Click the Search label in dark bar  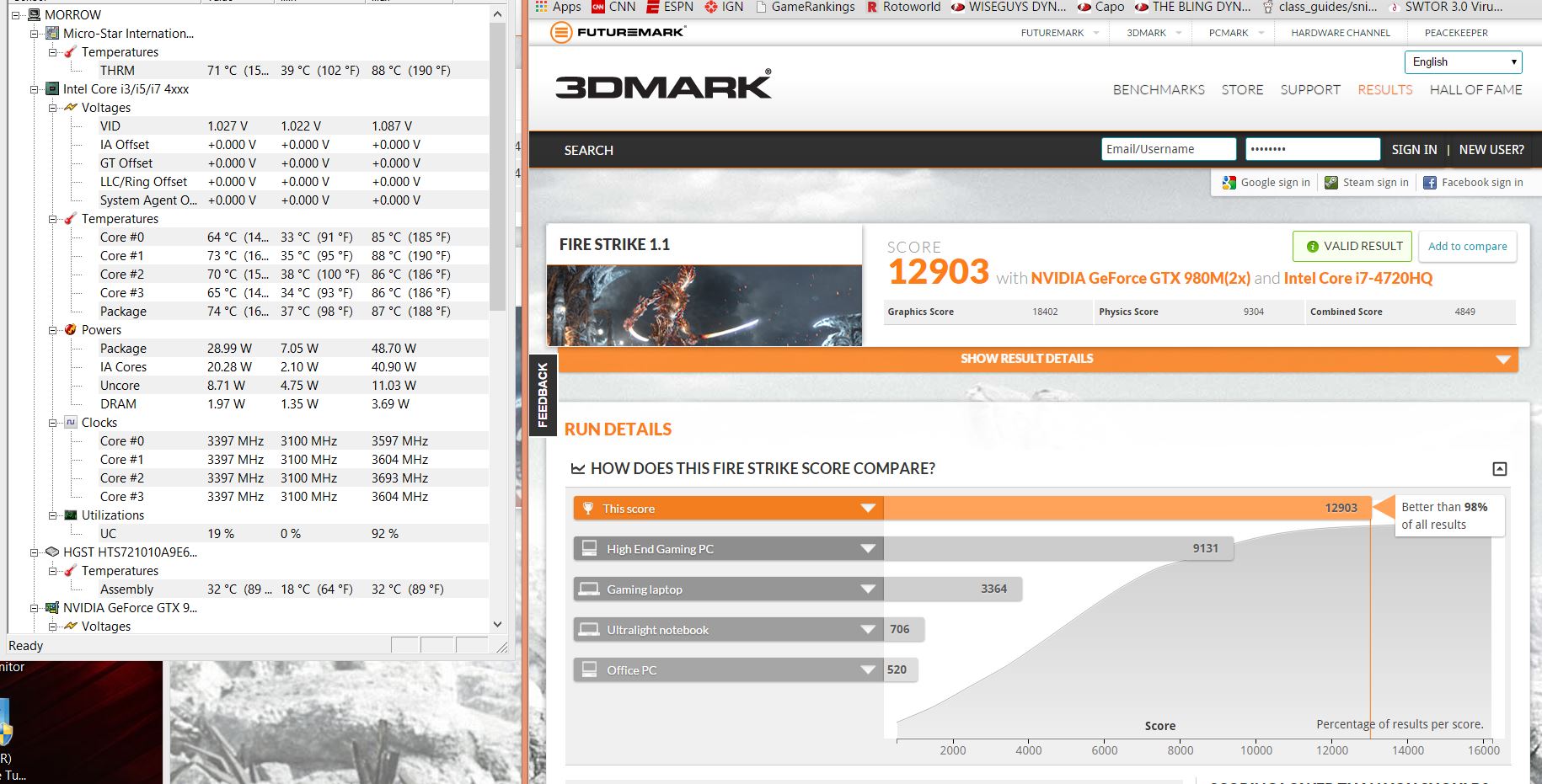click(x=588, y=150)
